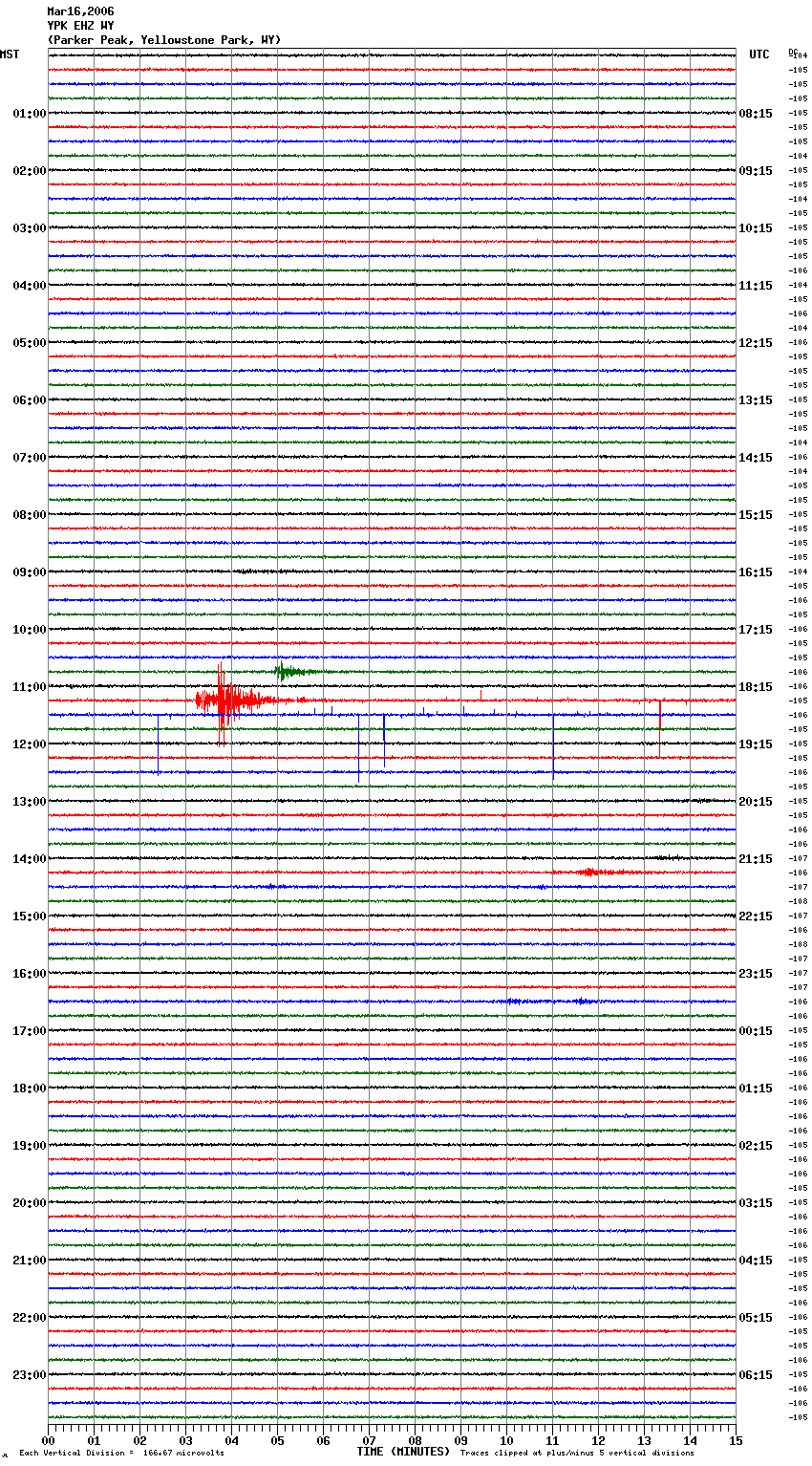Click the UTC timezone header
The image size is (812, 1466).
coord(759,54)
